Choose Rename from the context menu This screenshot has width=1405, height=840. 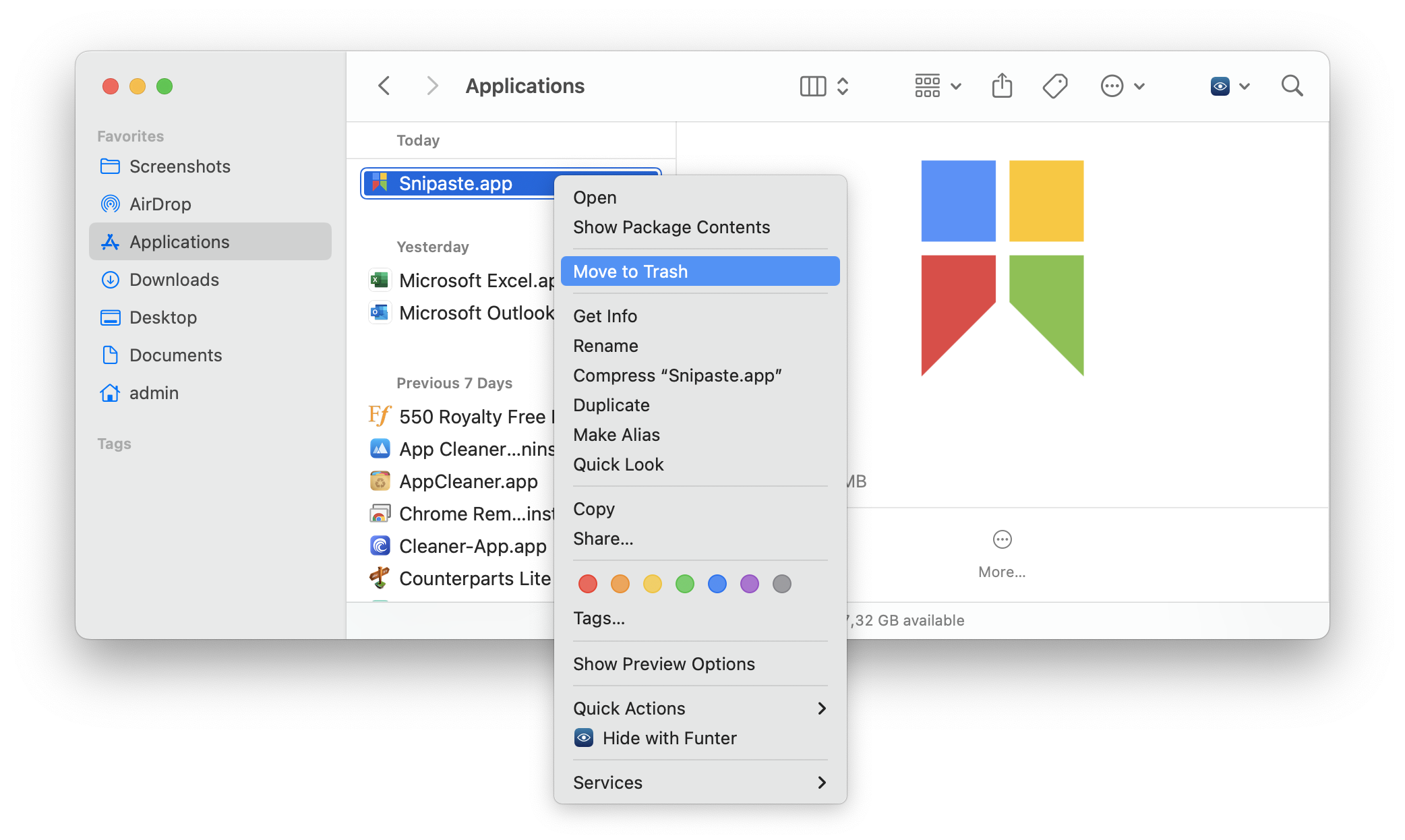pos(700,346)
